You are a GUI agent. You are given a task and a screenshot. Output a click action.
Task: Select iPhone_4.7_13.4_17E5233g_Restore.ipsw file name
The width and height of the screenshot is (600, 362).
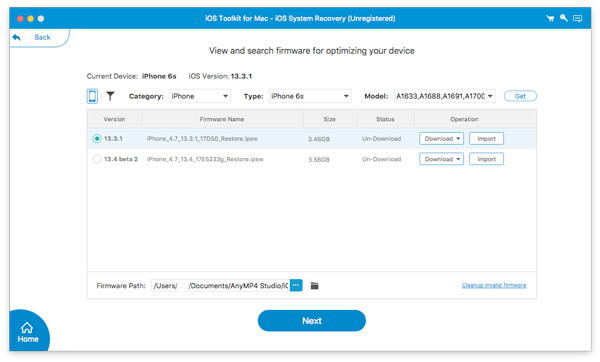tap(205, 159)
